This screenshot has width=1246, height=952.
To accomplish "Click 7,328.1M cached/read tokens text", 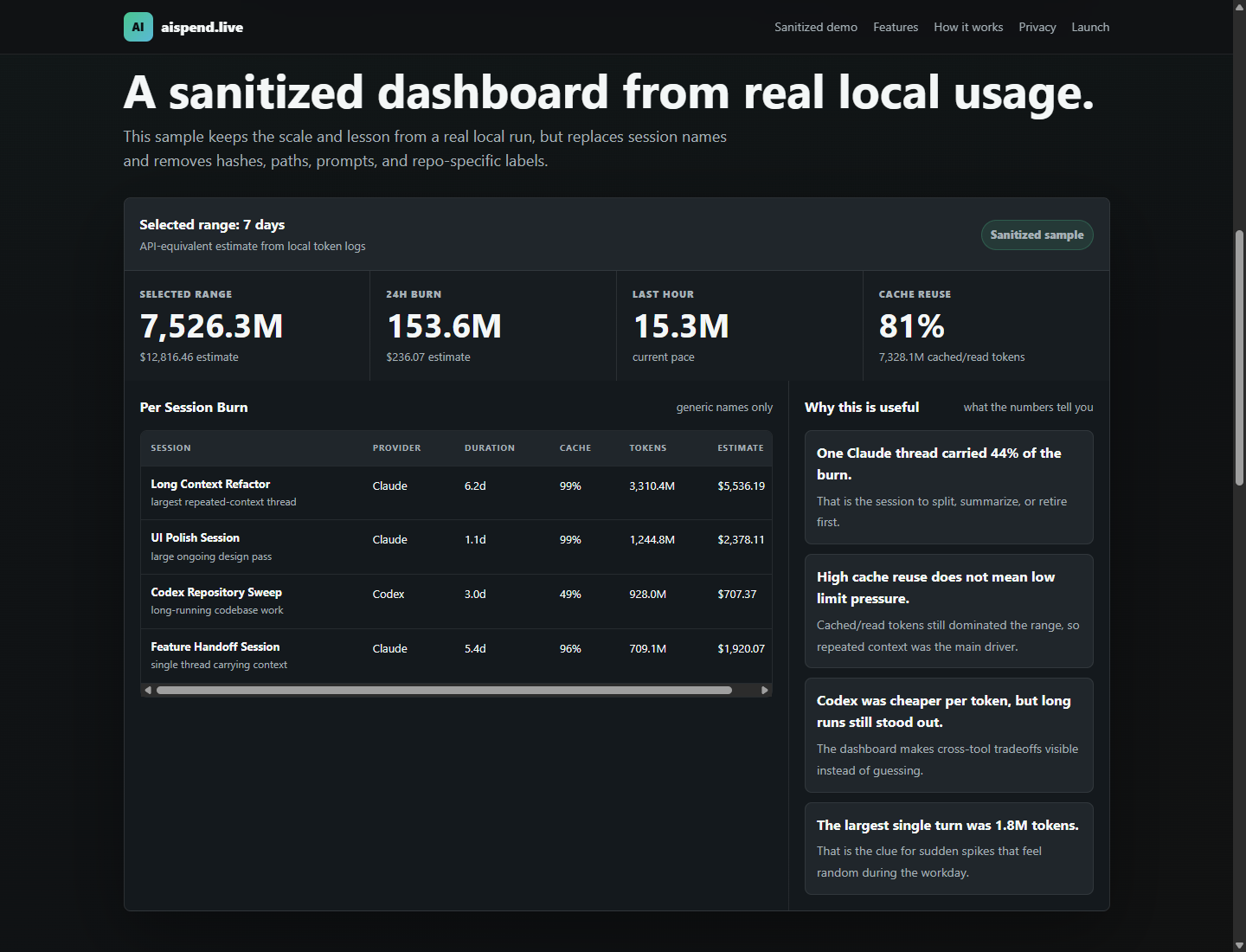I will 952,357.
